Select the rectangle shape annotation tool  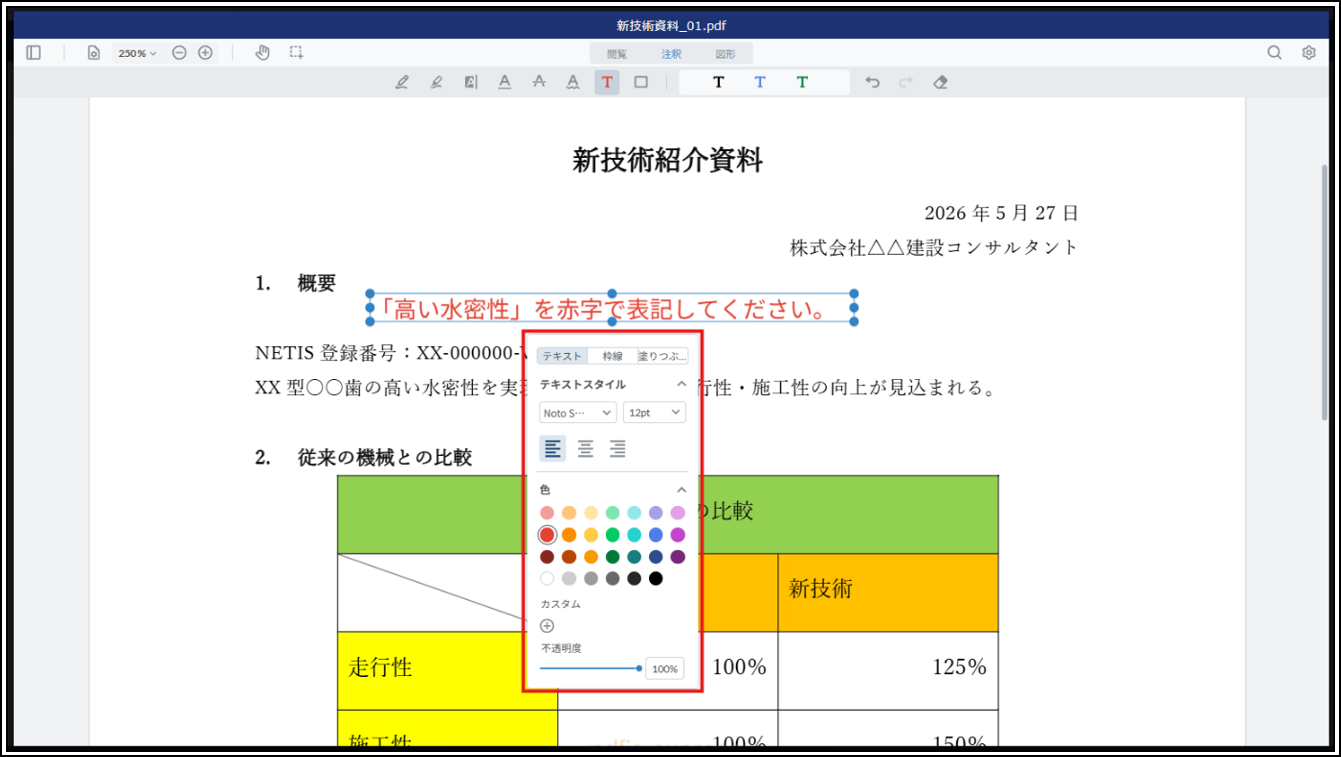(641, 82)
